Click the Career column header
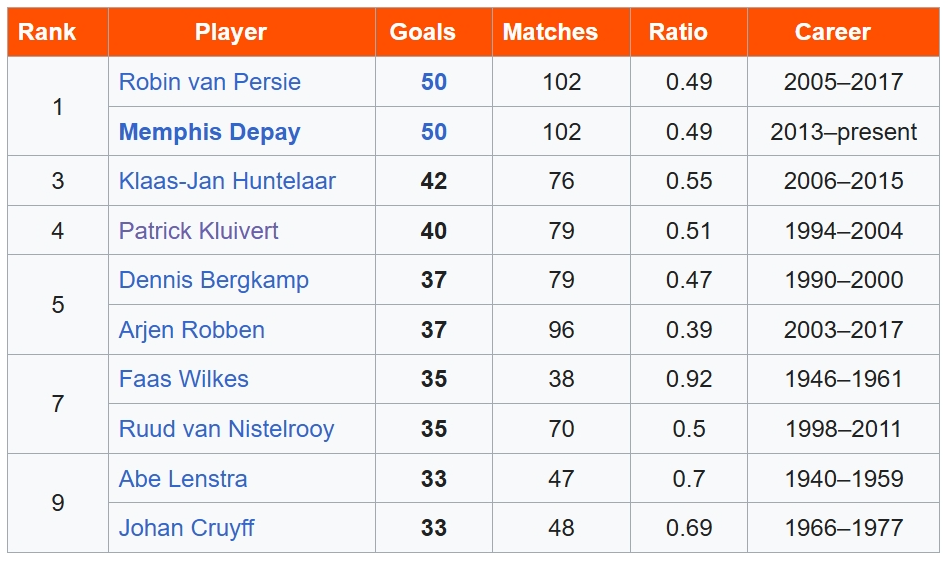The width and height of the screenshot is (948, 565). [832, 32]
